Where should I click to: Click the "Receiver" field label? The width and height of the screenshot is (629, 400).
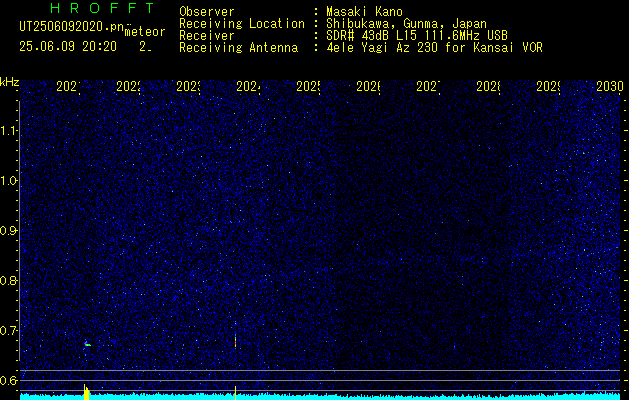(x=207, y=36)
